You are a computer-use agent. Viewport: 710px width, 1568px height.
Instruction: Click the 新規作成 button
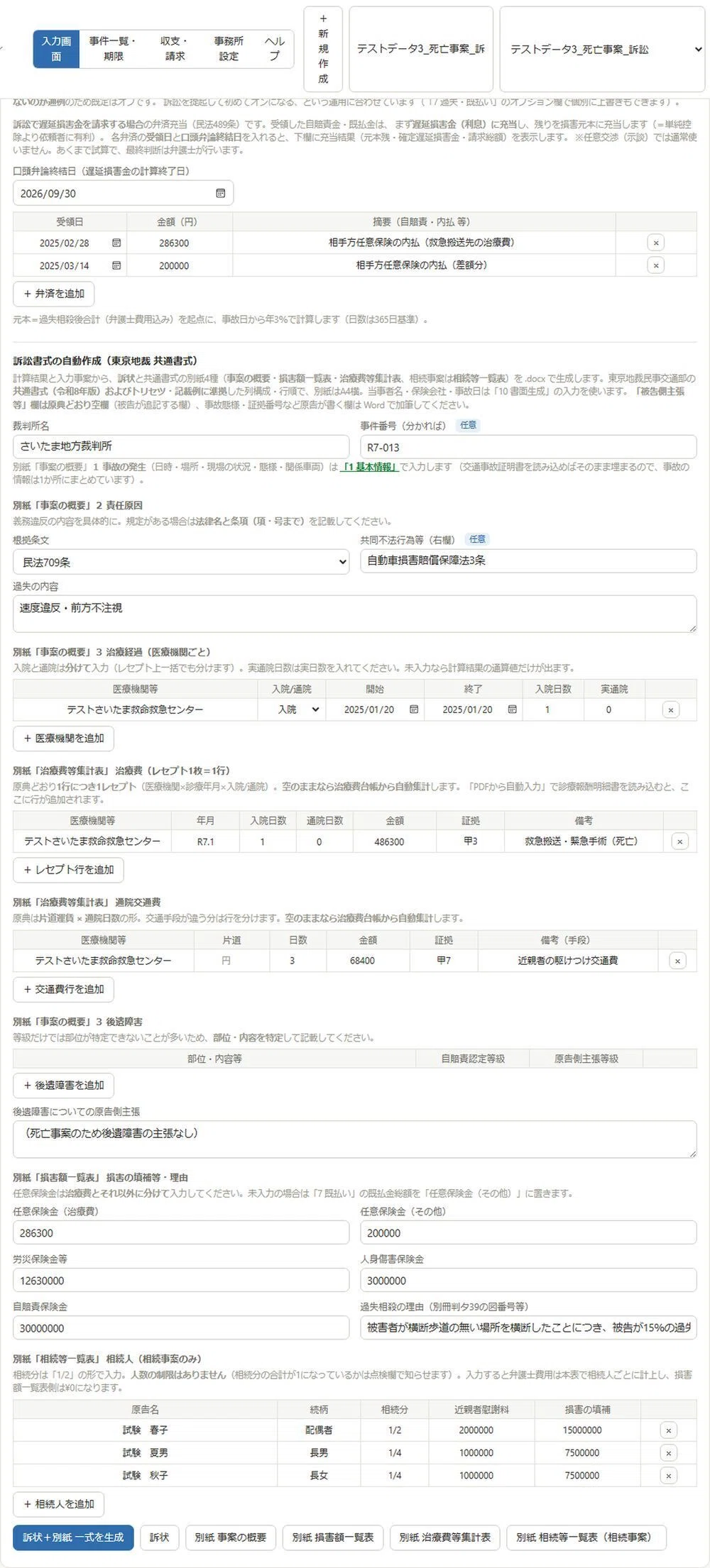pyautogui.click(x=323, y=49)
